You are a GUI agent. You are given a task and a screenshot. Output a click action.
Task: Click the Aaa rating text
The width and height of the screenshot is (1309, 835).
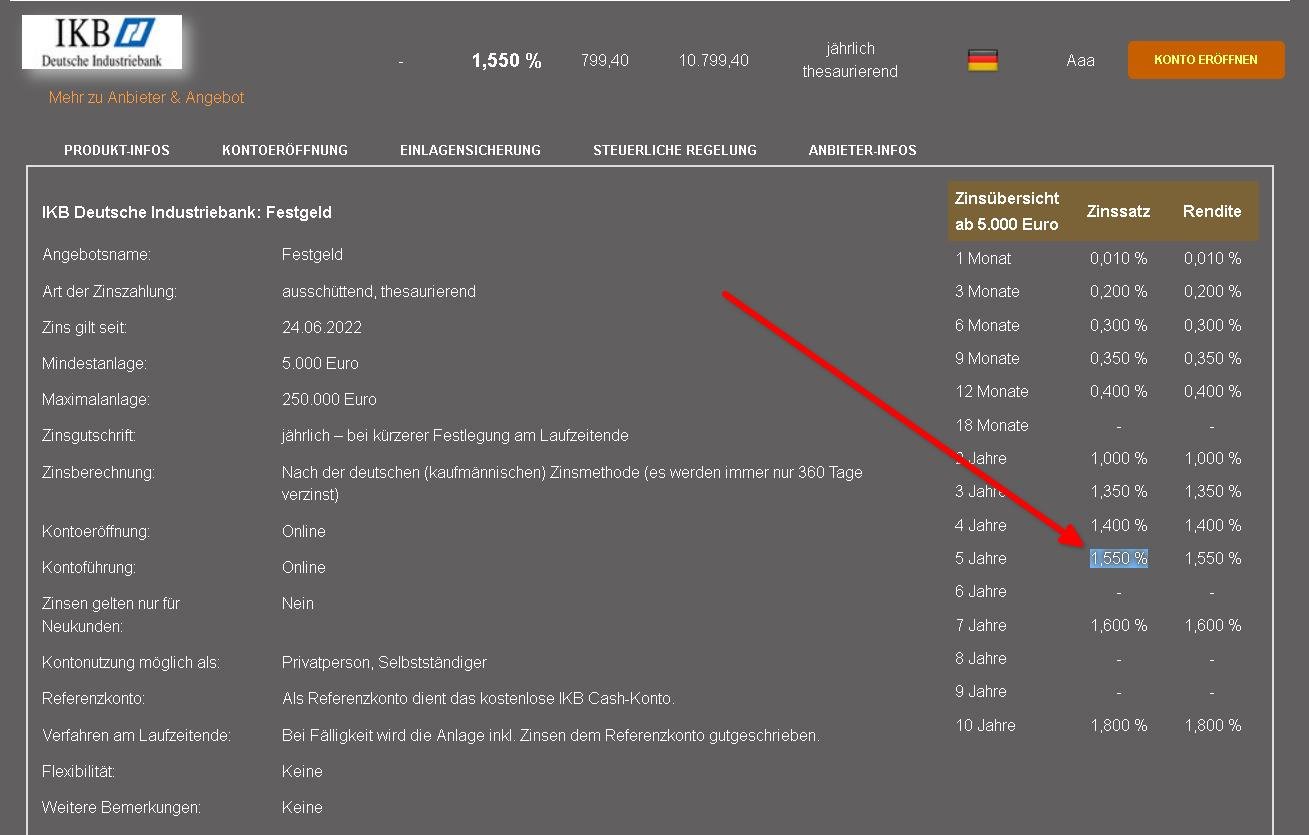pyautogui.click(x=1080, y=61)
